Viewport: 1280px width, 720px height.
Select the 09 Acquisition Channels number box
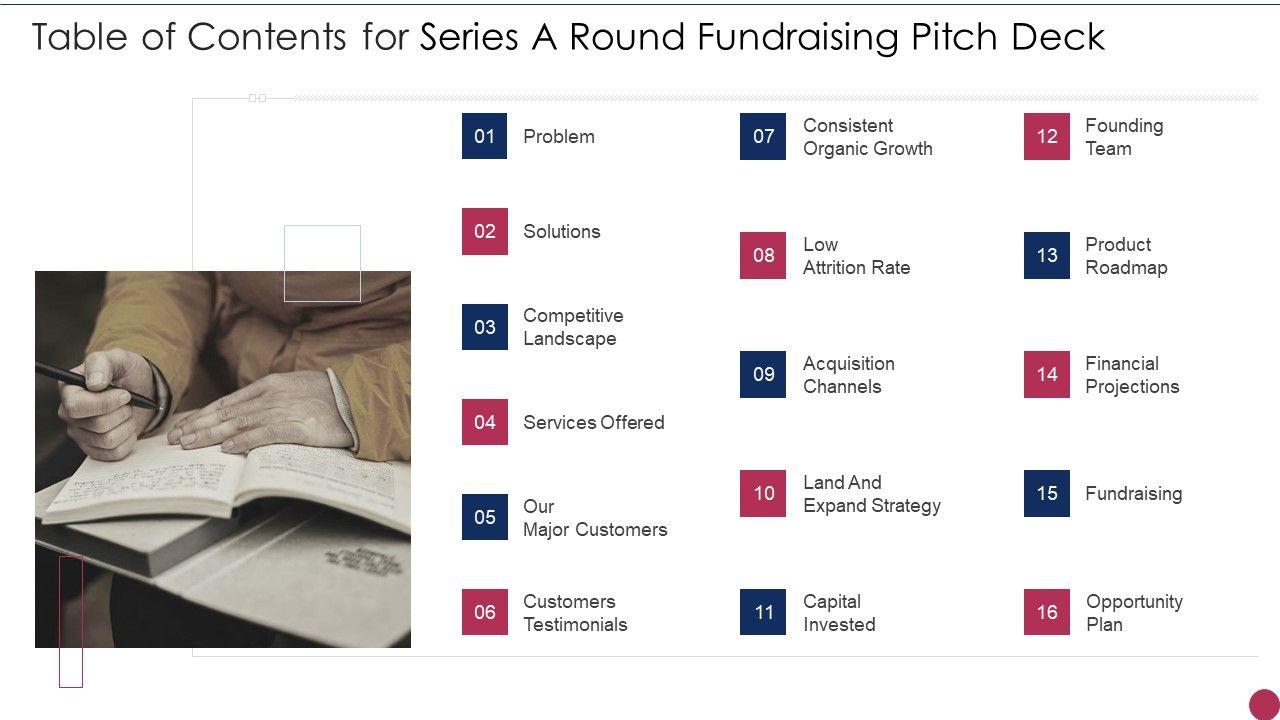(x=763, y=374)
